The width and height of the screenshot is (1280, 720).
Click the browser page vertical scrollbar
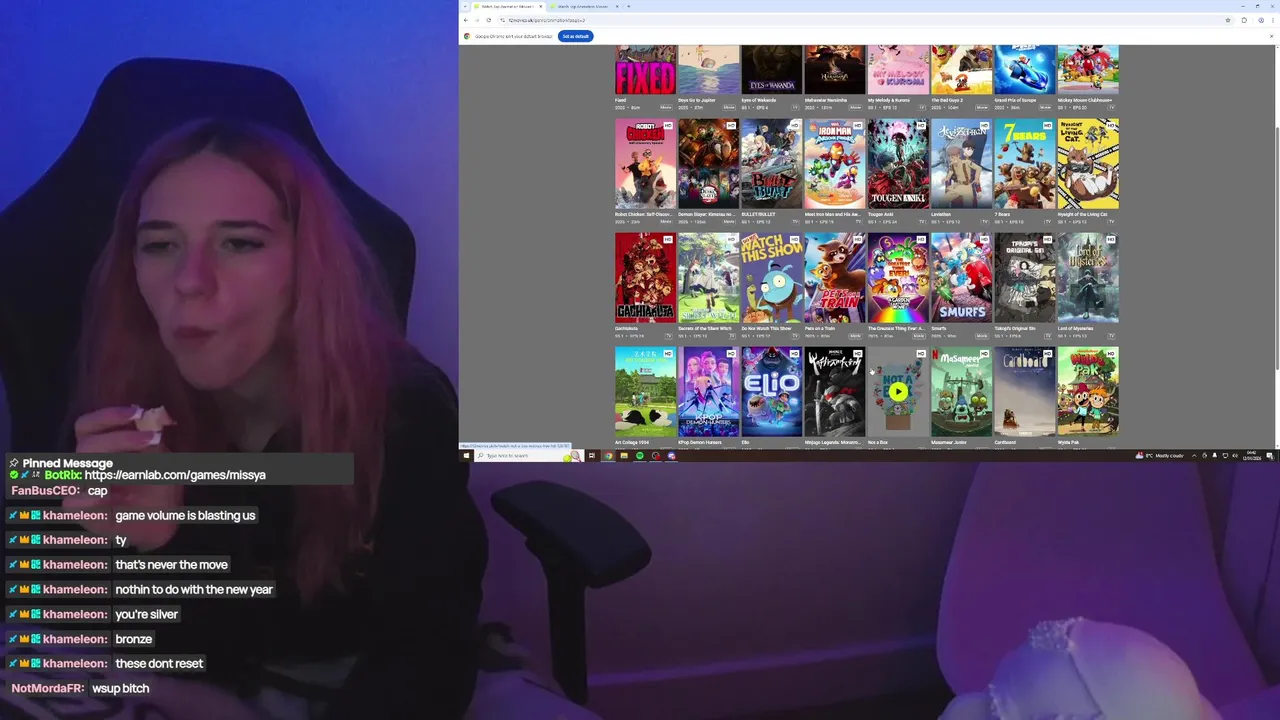pyautogui.click(x=1277, y=247)
